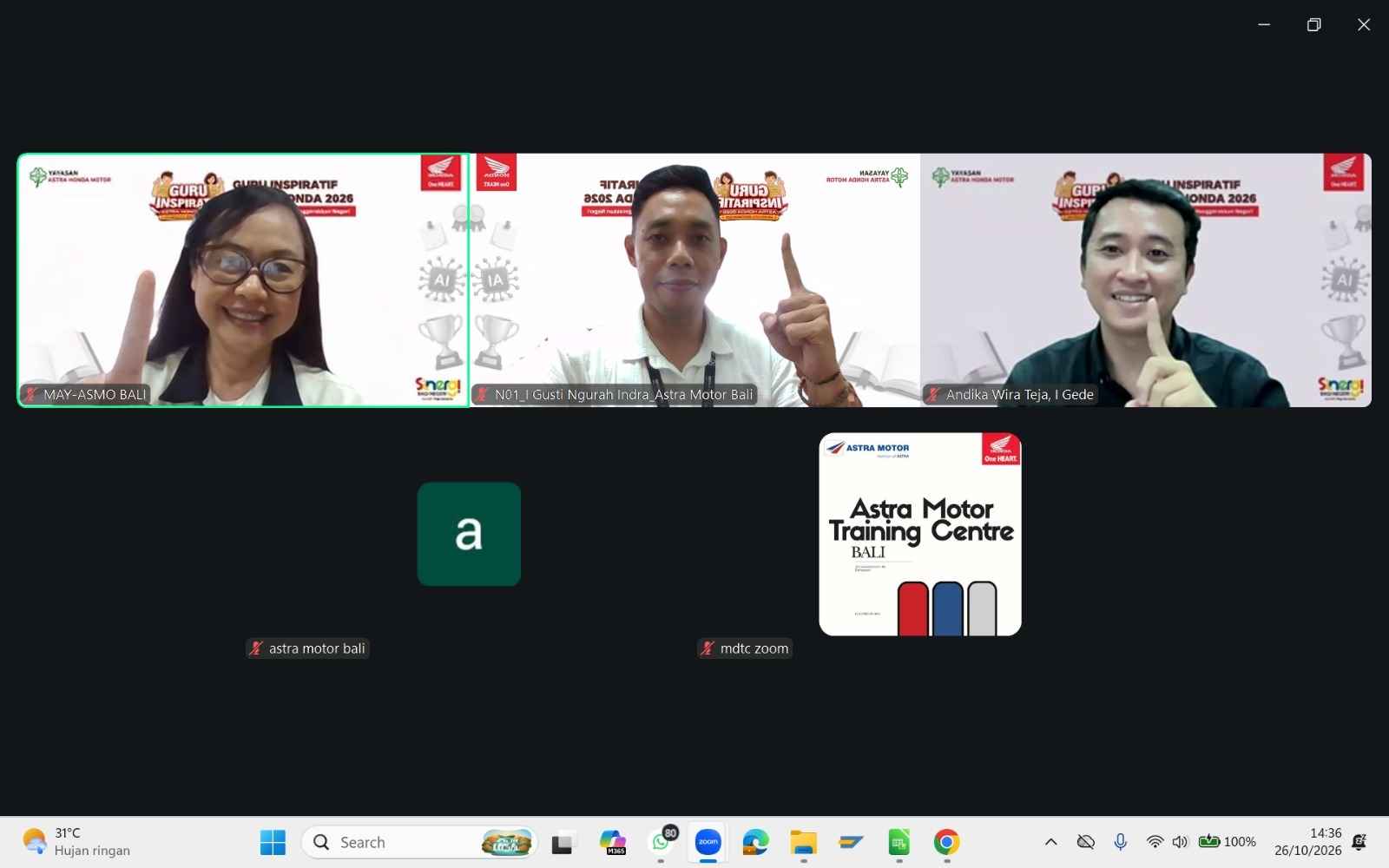Click the search highlight image in Search box
Viewport: 1389px width, 868px height.
[507, 842]
